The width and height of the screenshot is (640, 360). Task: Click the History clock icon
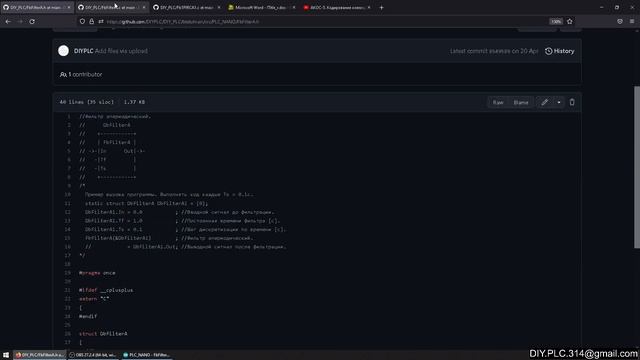click(549, 51)
